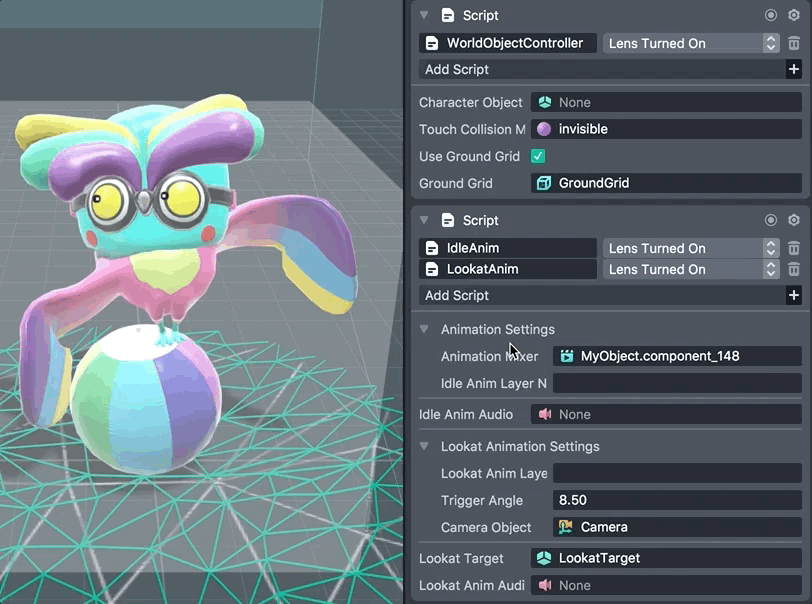Click the purple invisible material swatch

coord(544,129)
